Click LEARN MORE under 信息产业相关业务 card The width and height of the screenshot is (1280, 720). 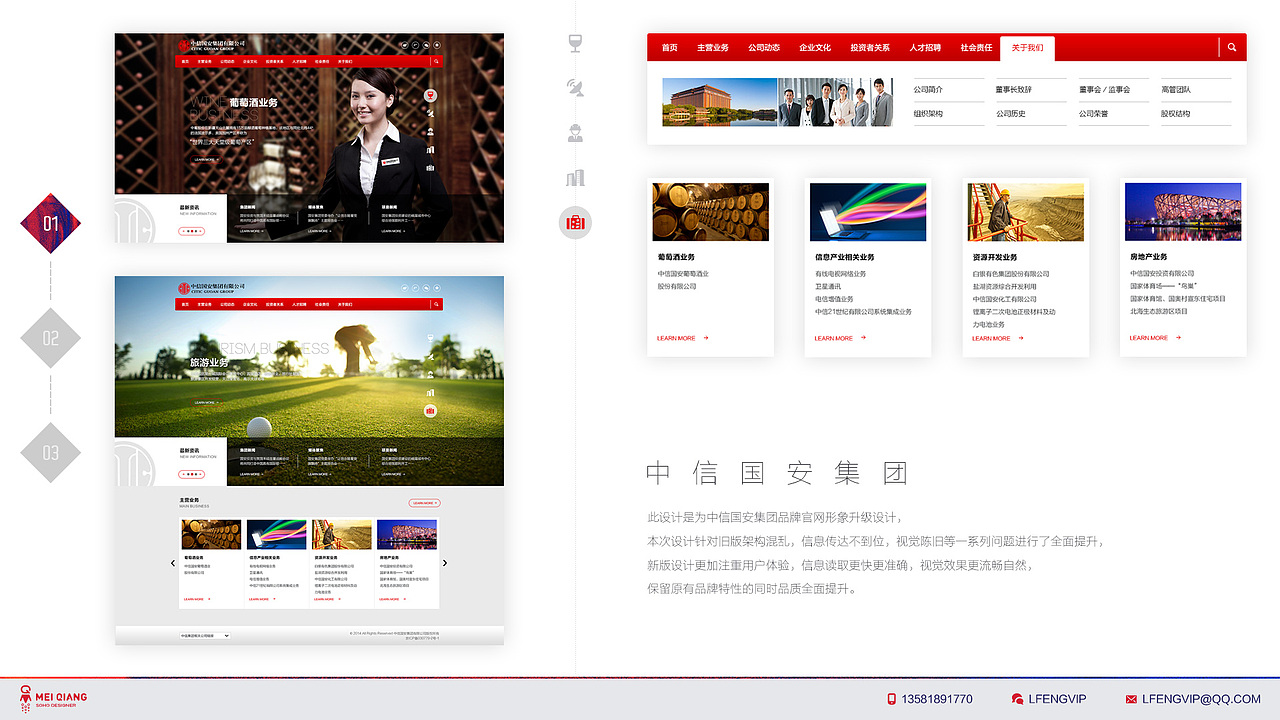click(x=834, y=338)
